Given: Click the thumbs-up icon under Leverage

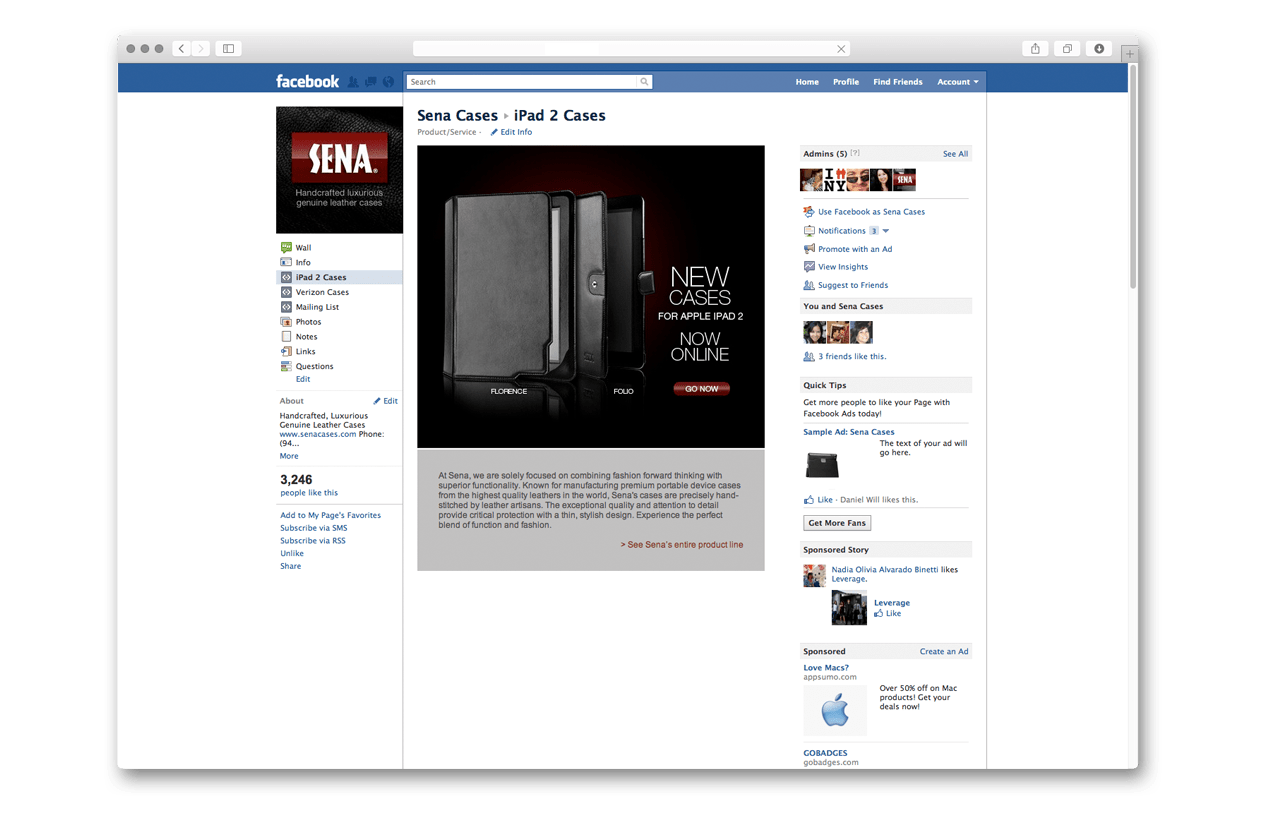Looking at the screenshot, I should (x=878, y=614).
